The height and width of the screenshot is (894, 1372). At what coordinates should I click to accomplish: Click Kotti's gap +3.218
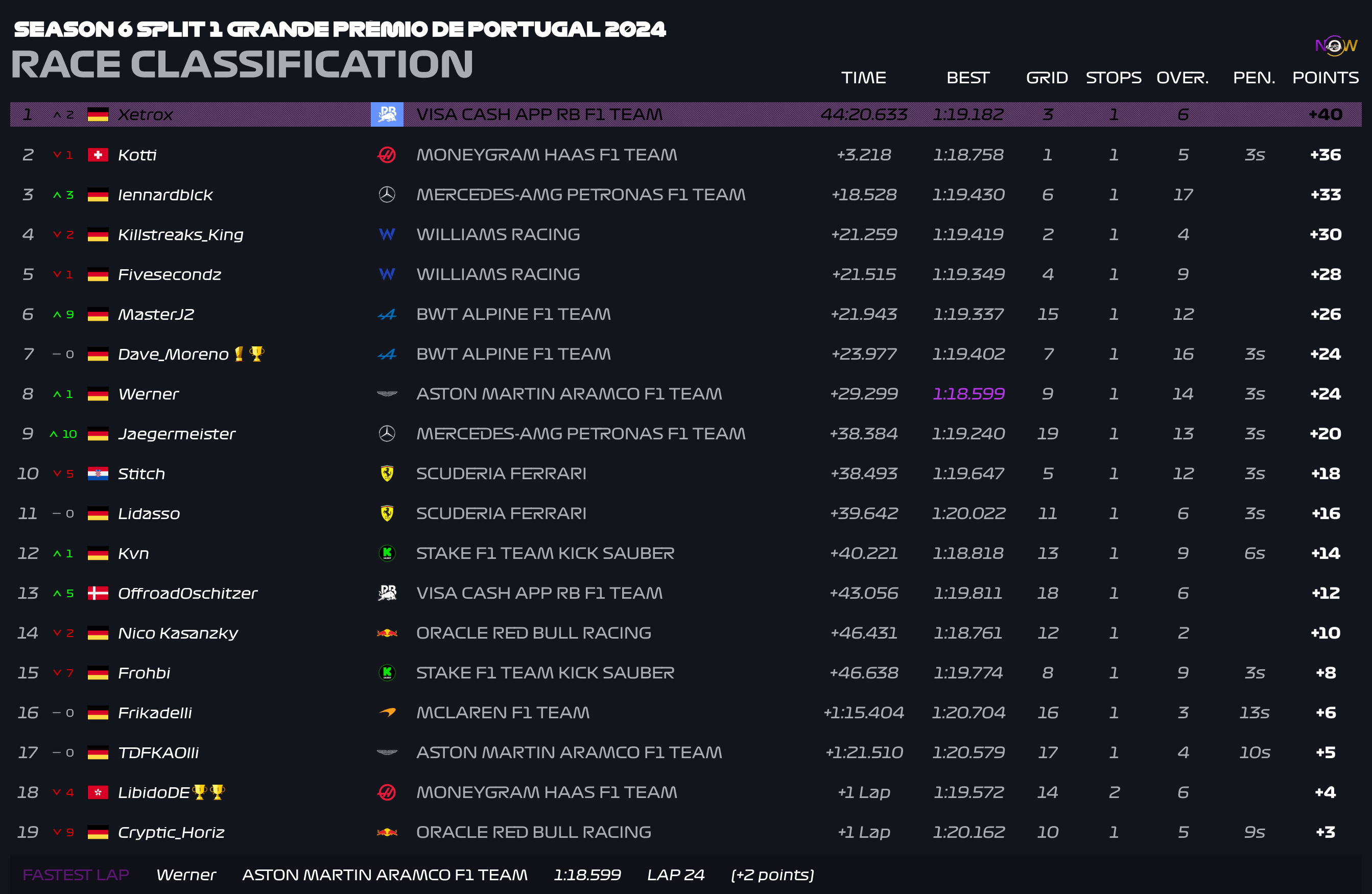point(864,154)
